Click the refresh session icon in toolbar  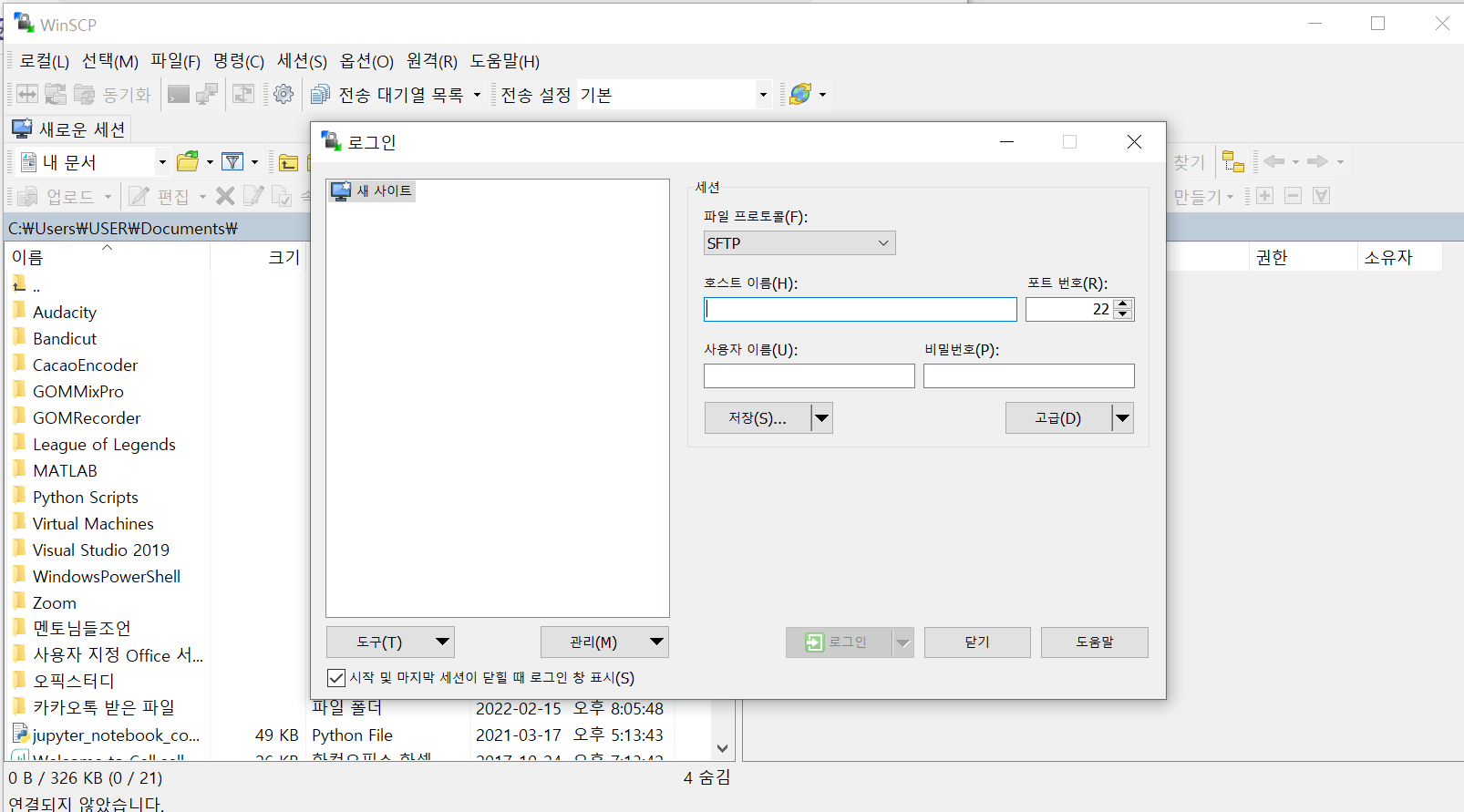point(243,94)
